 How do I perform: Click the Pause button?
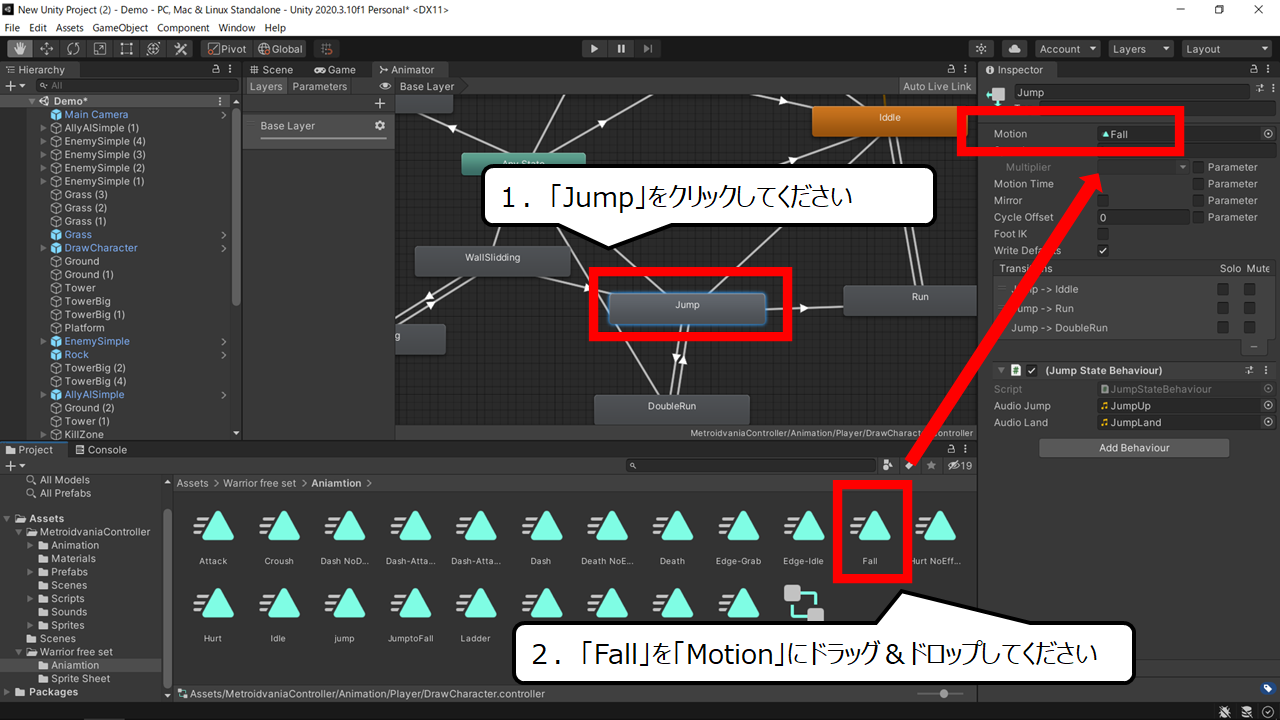pyautogui.click(x=621, y=48)
